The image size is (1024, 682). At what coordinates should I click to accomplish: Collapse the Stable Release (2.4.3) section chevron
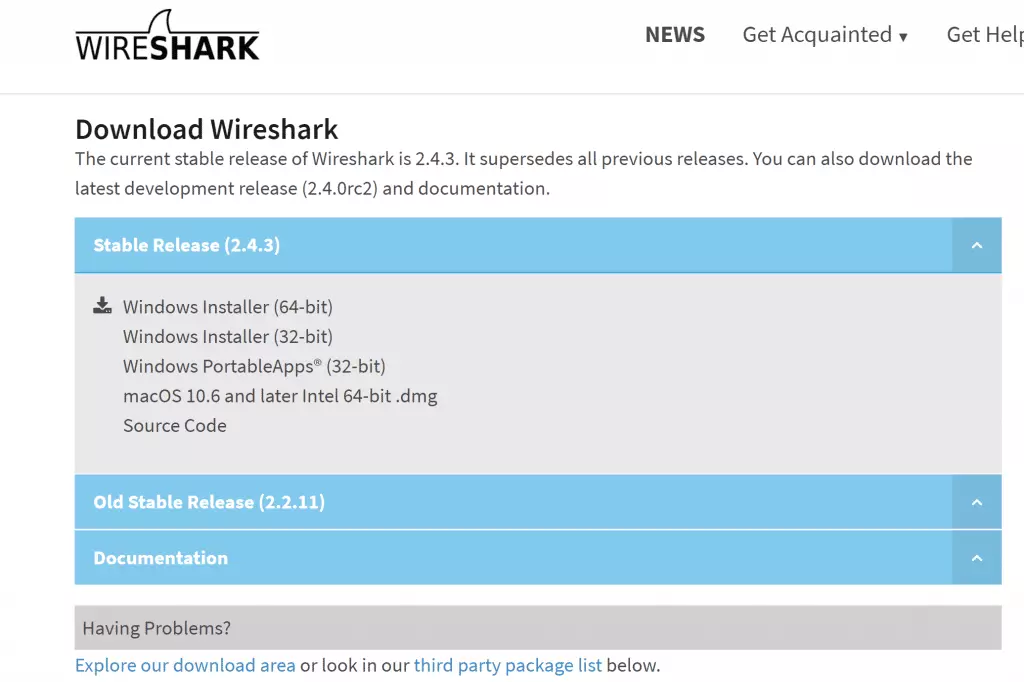[x=976, y=245]
